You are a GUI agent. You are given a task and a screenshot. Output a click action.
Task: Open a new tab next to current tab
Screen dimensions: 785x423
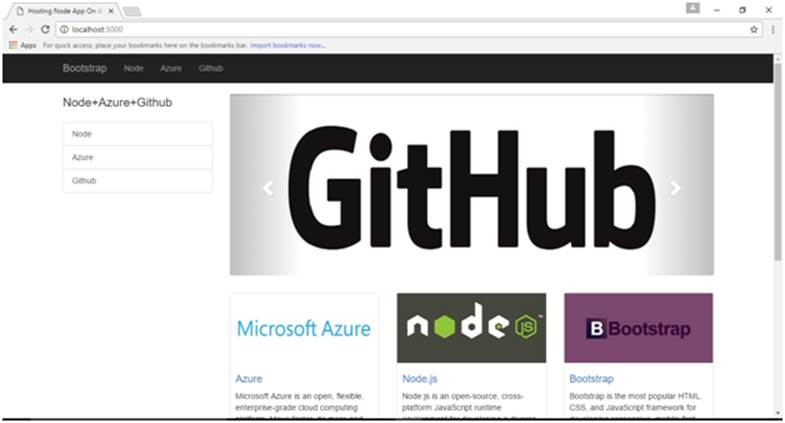(132, 11)
